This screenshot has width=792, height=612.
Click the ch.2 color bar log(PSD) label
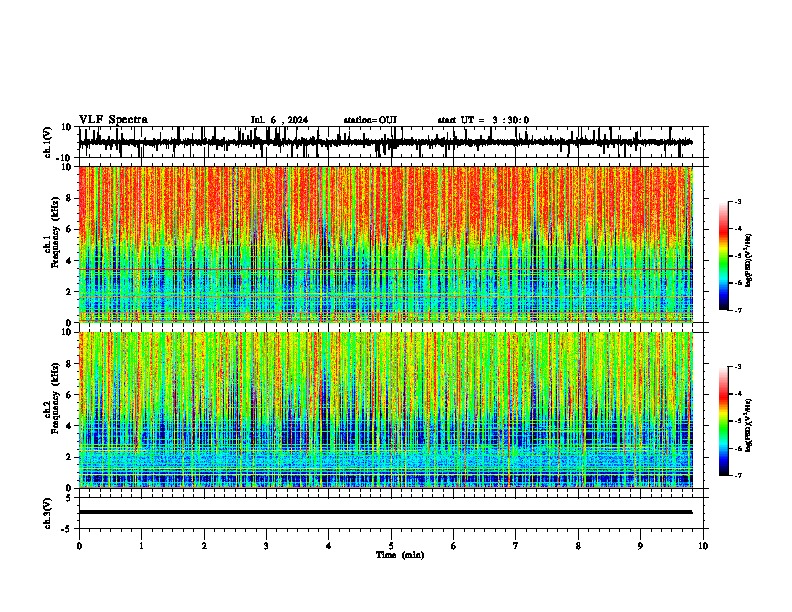(748, 425)
